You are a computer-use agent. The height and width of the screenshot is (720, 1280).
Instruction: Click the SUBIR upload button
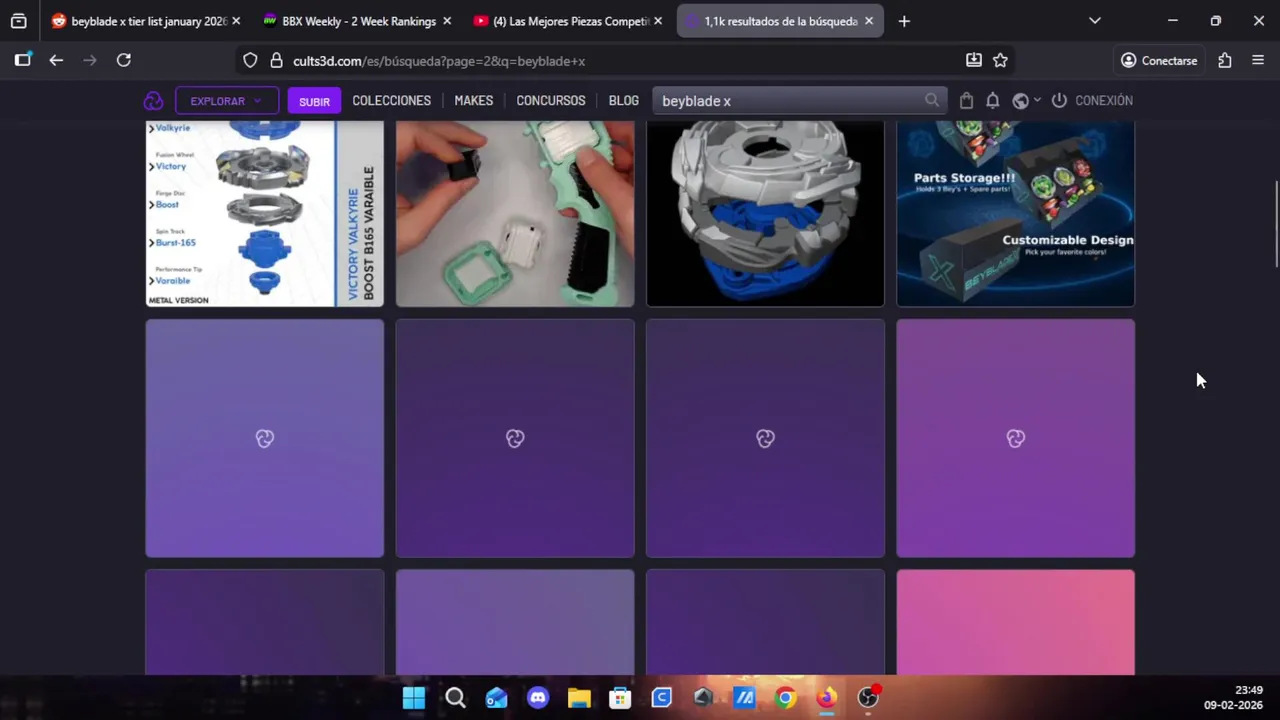pos(314,101)
